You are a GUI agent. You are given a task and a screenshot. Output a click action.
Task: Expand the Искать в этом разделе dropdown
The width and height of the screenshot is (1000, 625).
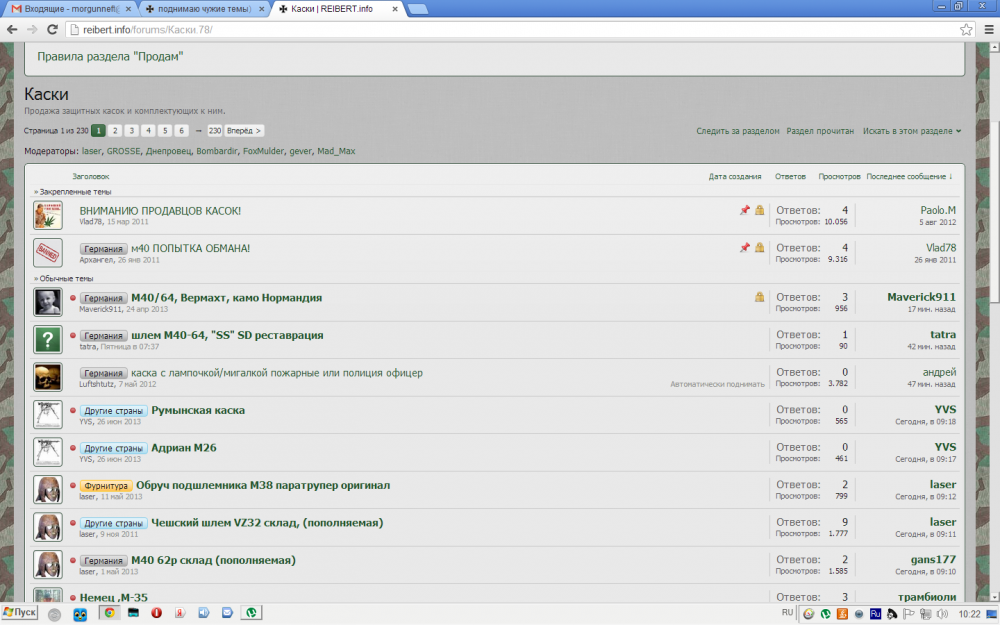(x=912, y=131)
